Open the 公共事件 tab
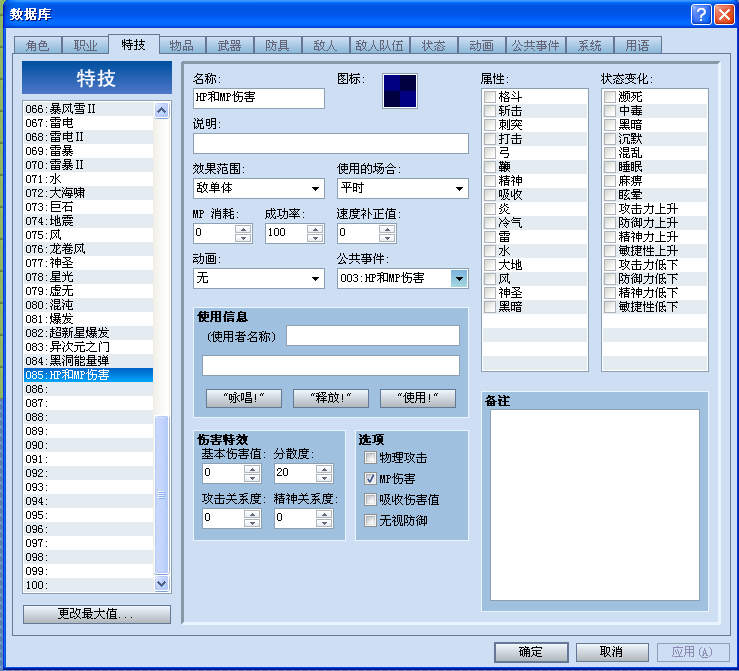Screen dimensions: 739x671 [535, 45]
